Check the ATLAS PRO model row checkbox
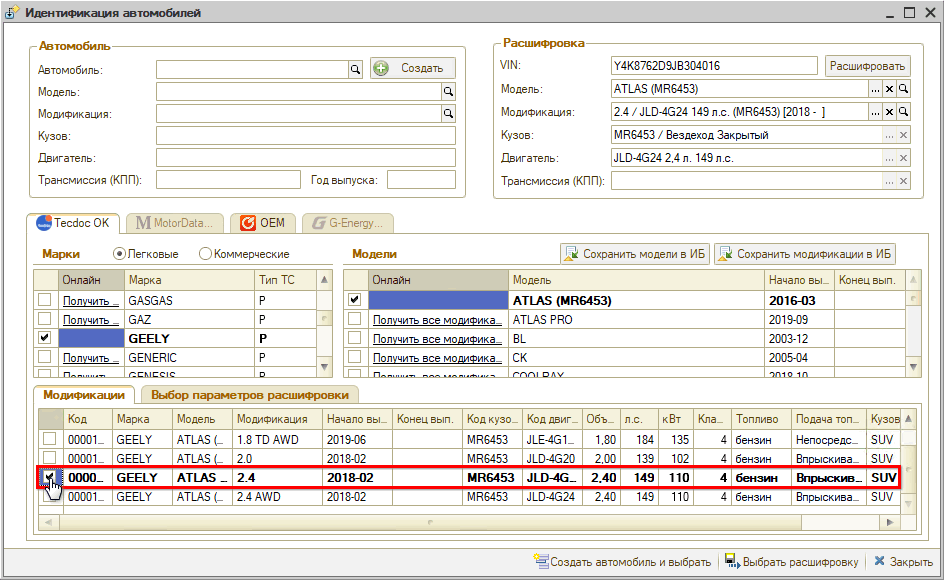 [354, 320]
